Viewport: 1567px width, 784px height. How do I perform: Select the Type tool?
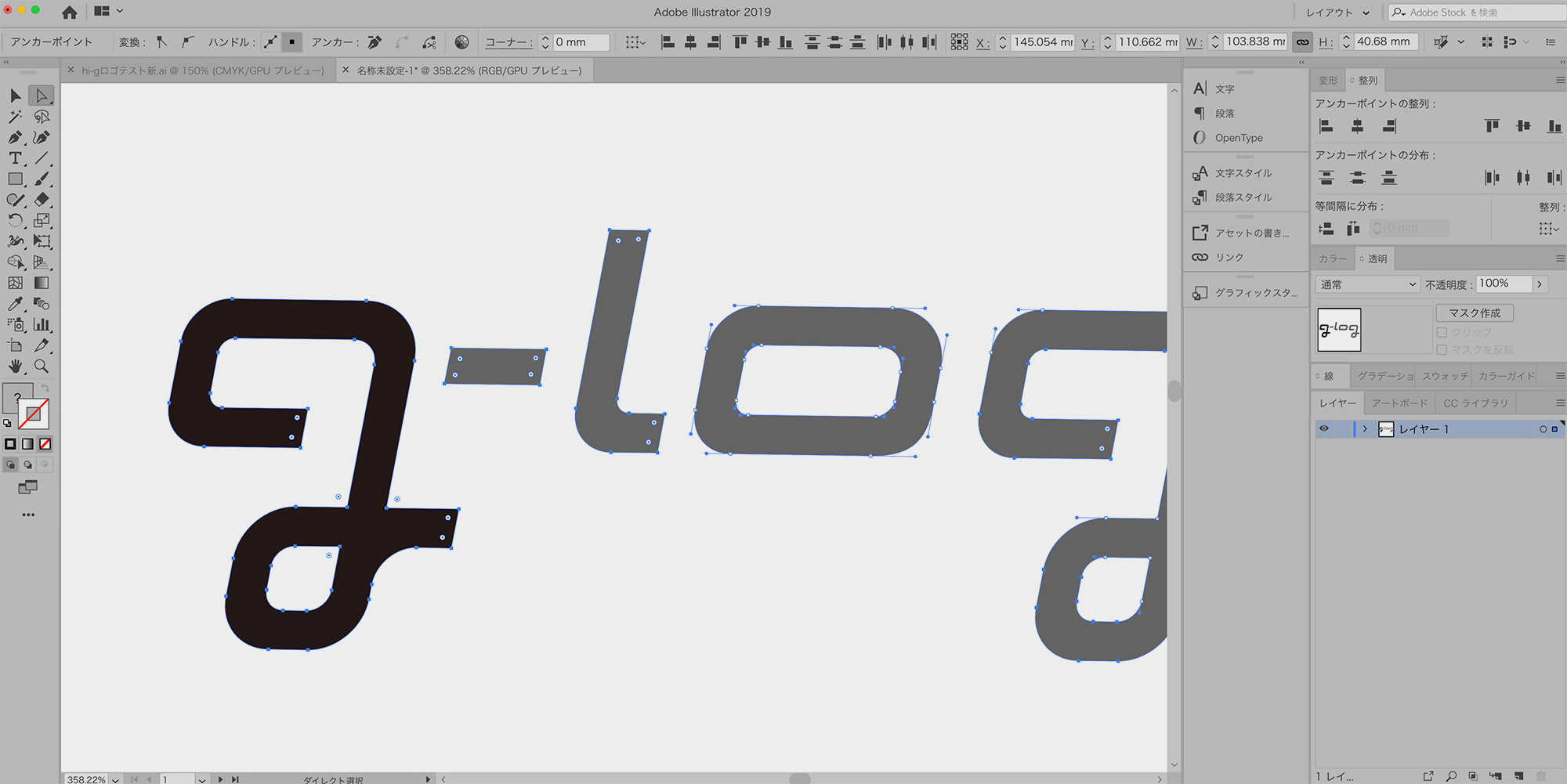pos(16,158)
